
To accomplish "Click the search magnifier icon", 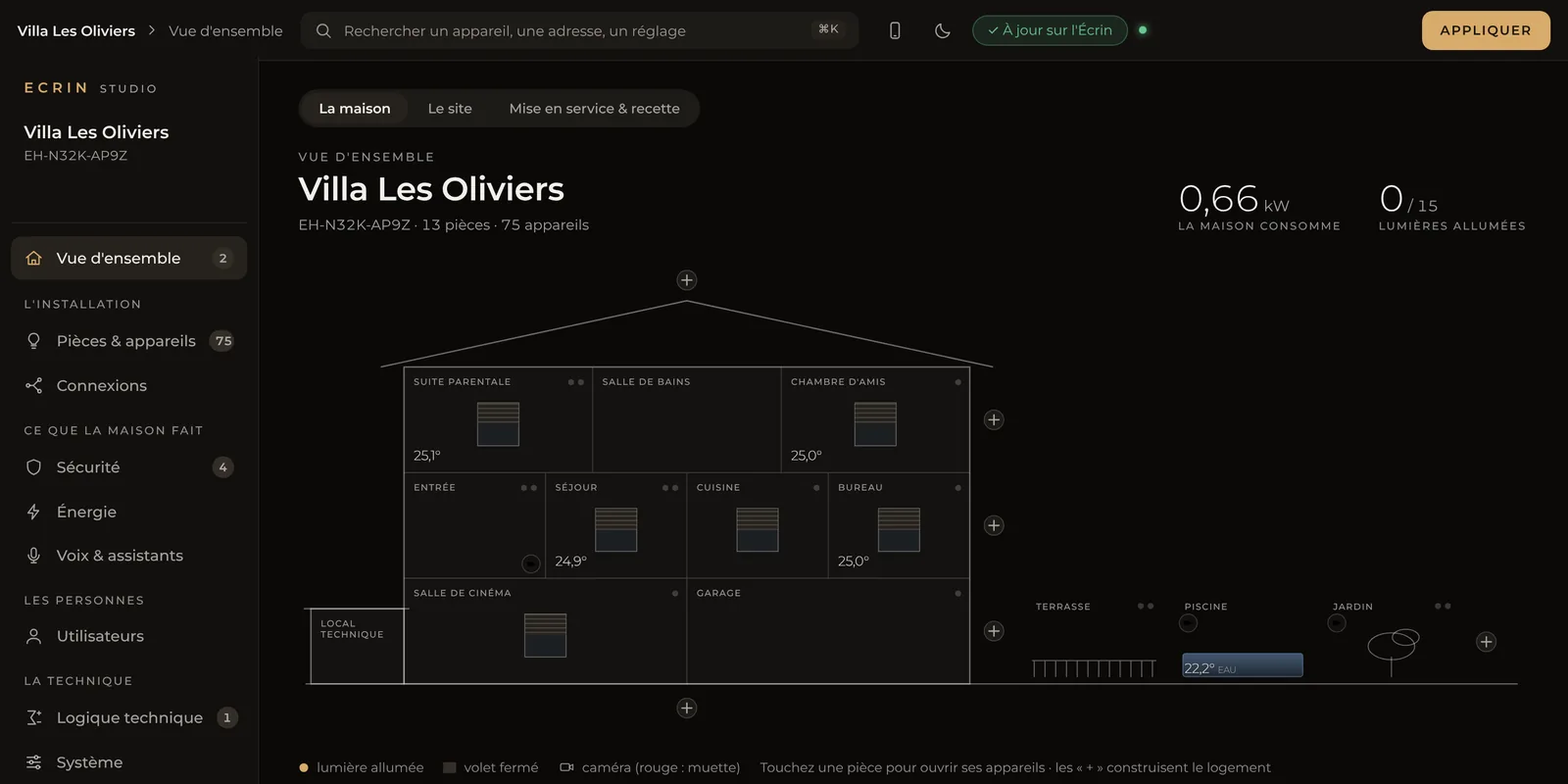I will 323,30.
